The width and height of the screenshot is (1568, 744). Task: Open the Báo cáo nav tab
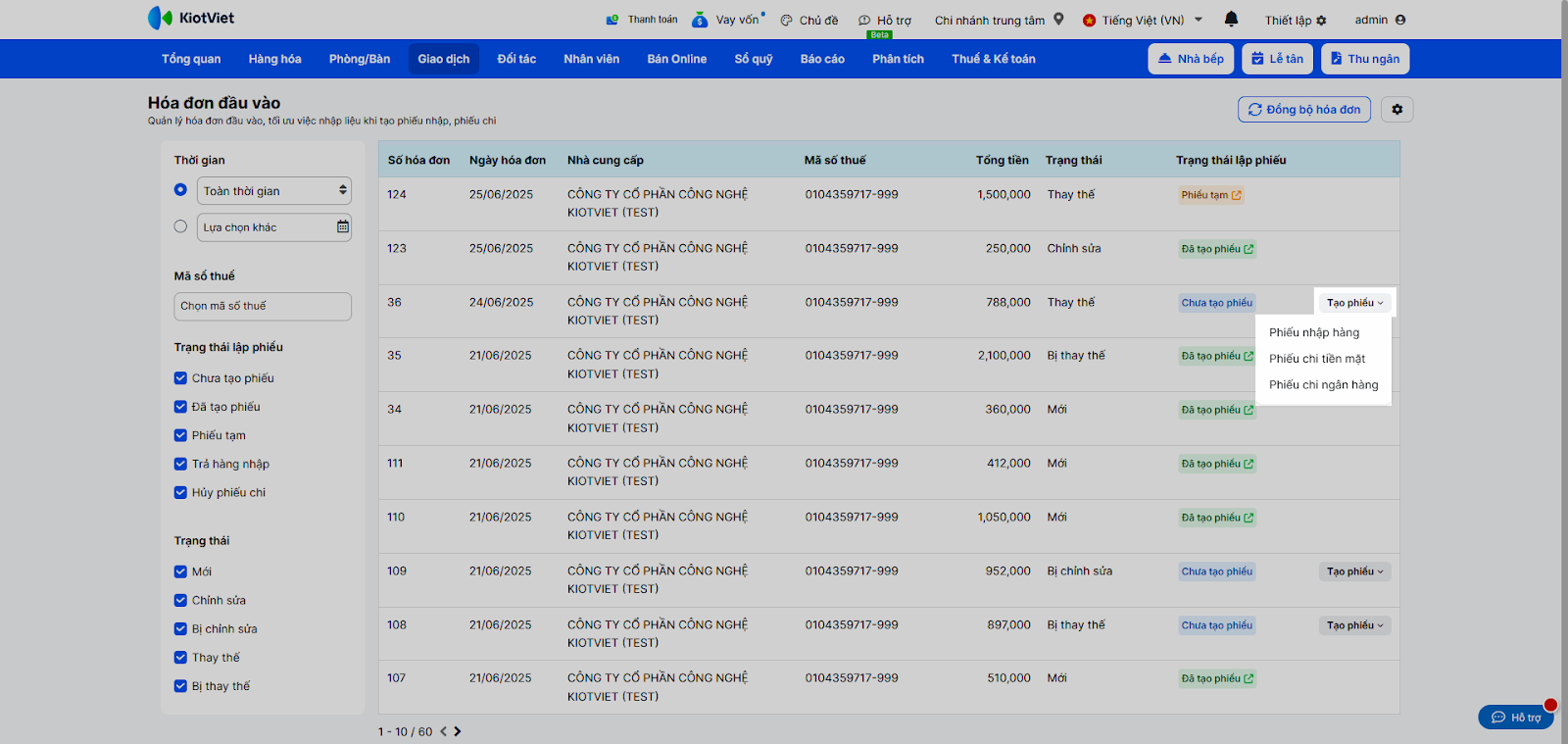[822, 59]
